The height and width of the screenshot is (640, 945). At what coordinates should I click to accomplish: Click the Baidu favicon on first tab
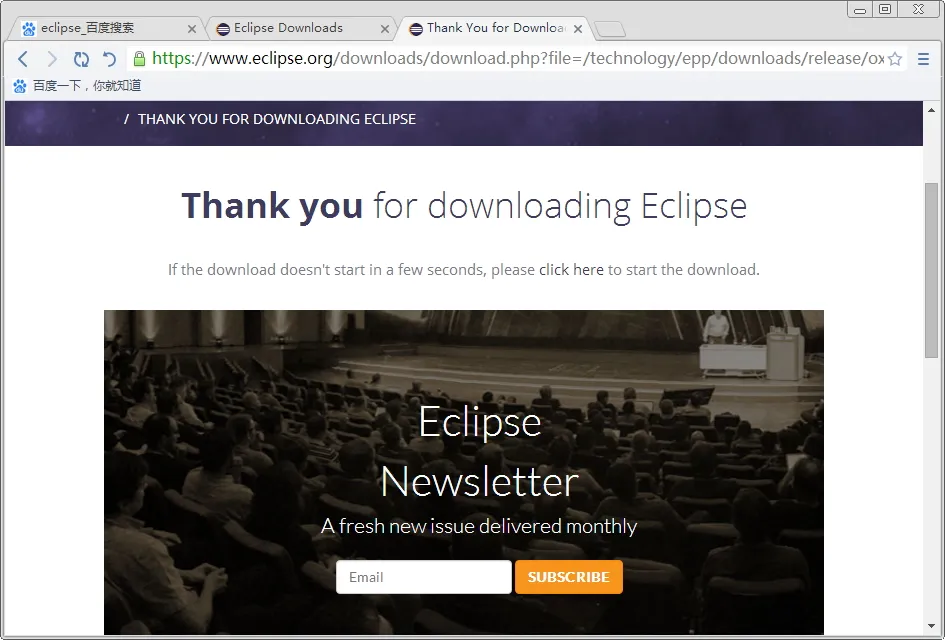coord(28,29)
